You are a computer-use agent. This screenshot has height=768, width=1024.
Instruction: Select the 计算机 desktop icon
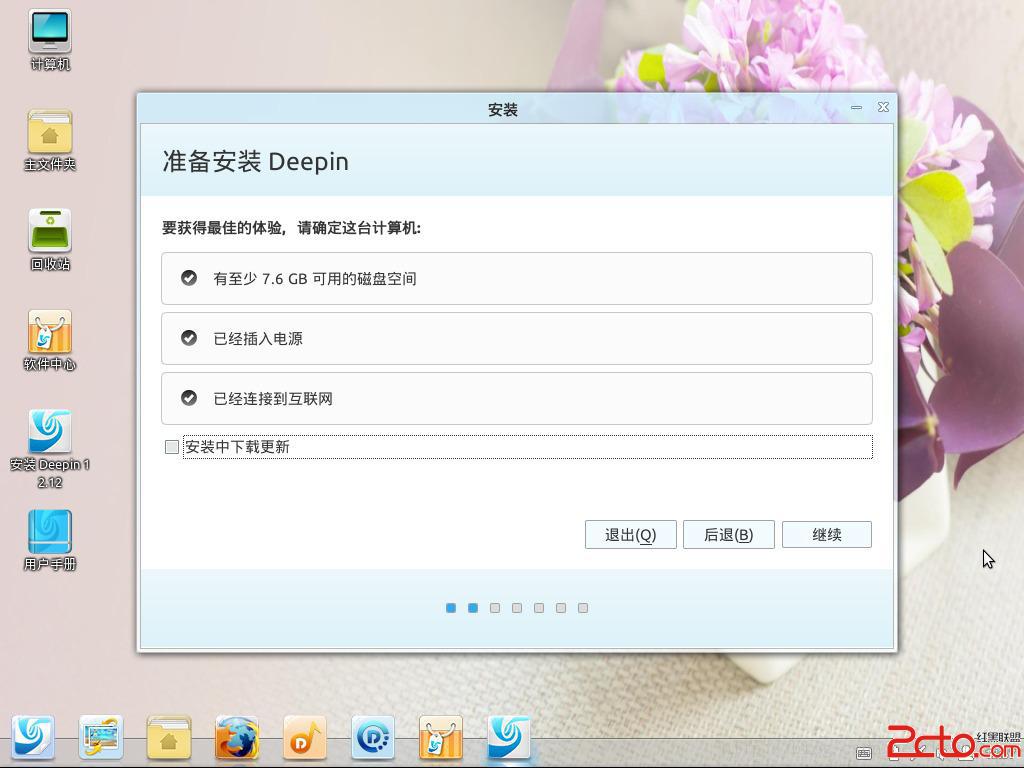tap(50, 40)
